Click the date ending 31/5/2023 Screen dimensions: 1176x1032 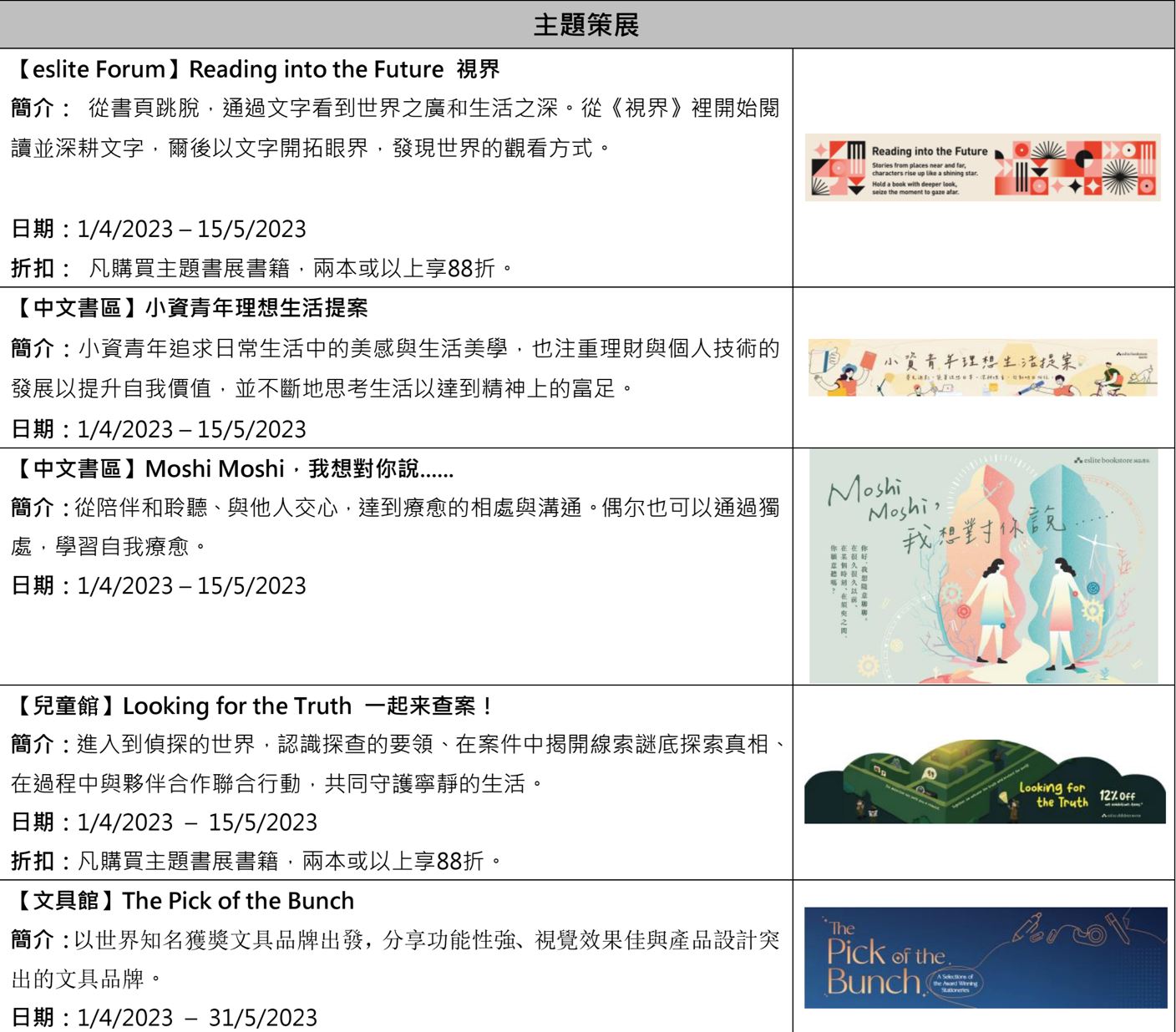click(x=165, y=1018)
